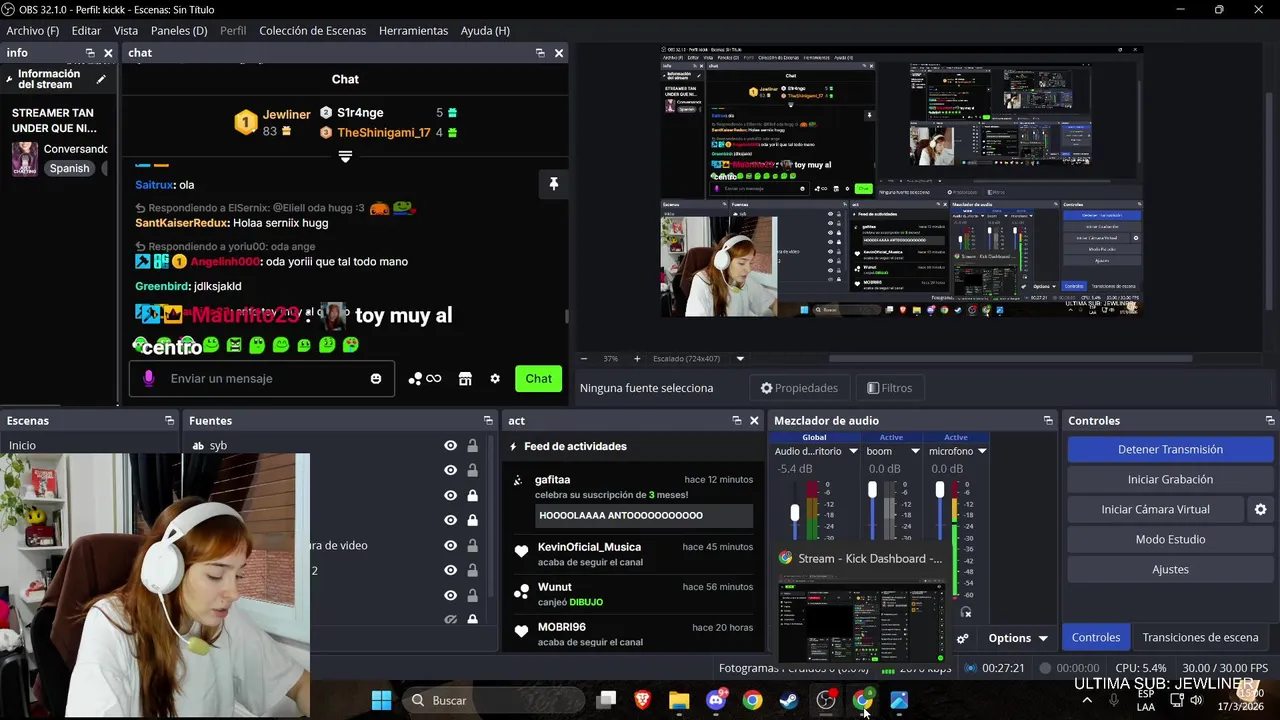Open File Explorer from the taskbar
The width and height of the screenshot is (1280, 720).
click(x=679, y=700)
